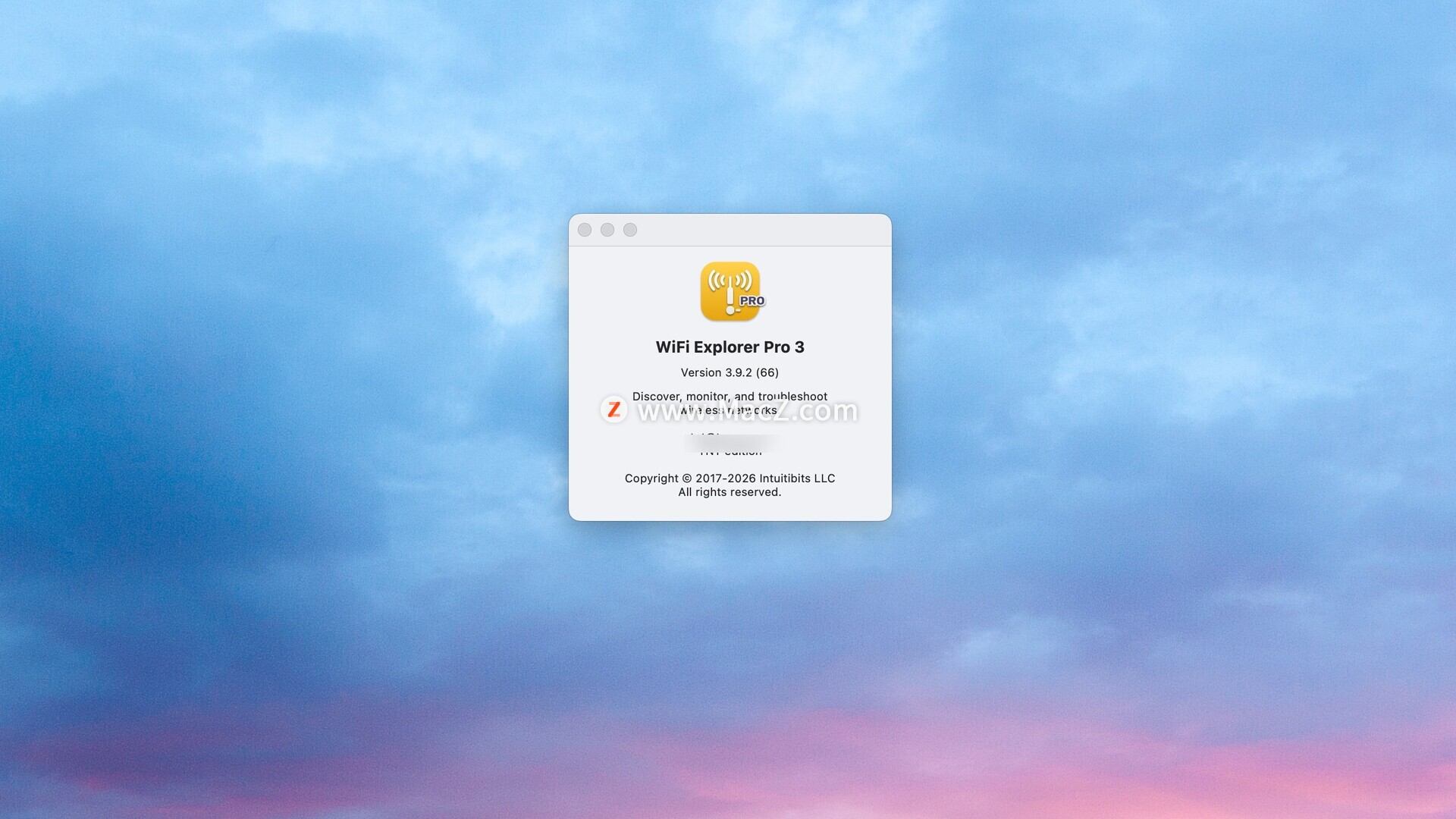Click the partially hidden TNT edition text
This screenshot has width=1456, height=819.
[x=730, y=453]
